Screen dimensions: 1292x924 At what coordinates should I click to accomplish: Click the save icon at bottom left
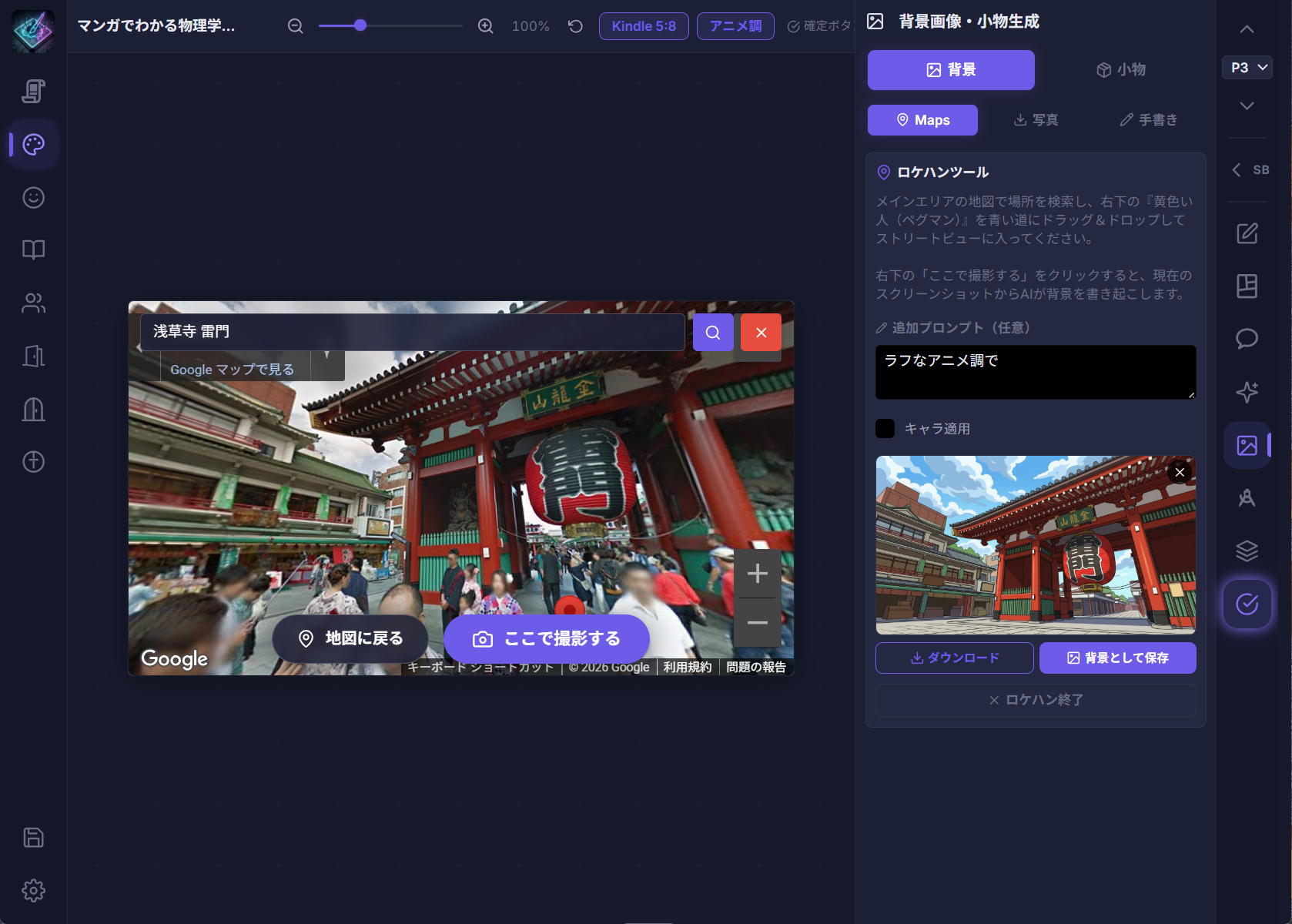(33, 838)
